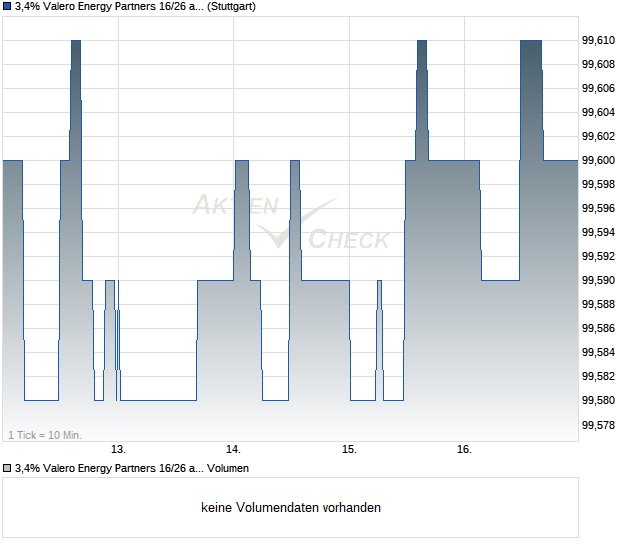Screen dimensions: 620x546
Task: Click the 99,604 price axis label
Action: coord(598,112)
